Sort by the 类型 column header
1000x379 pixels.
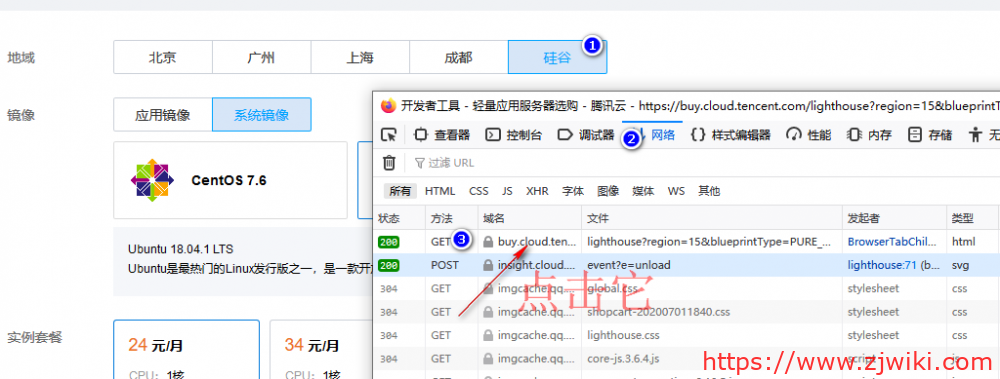tap(972, 218)
